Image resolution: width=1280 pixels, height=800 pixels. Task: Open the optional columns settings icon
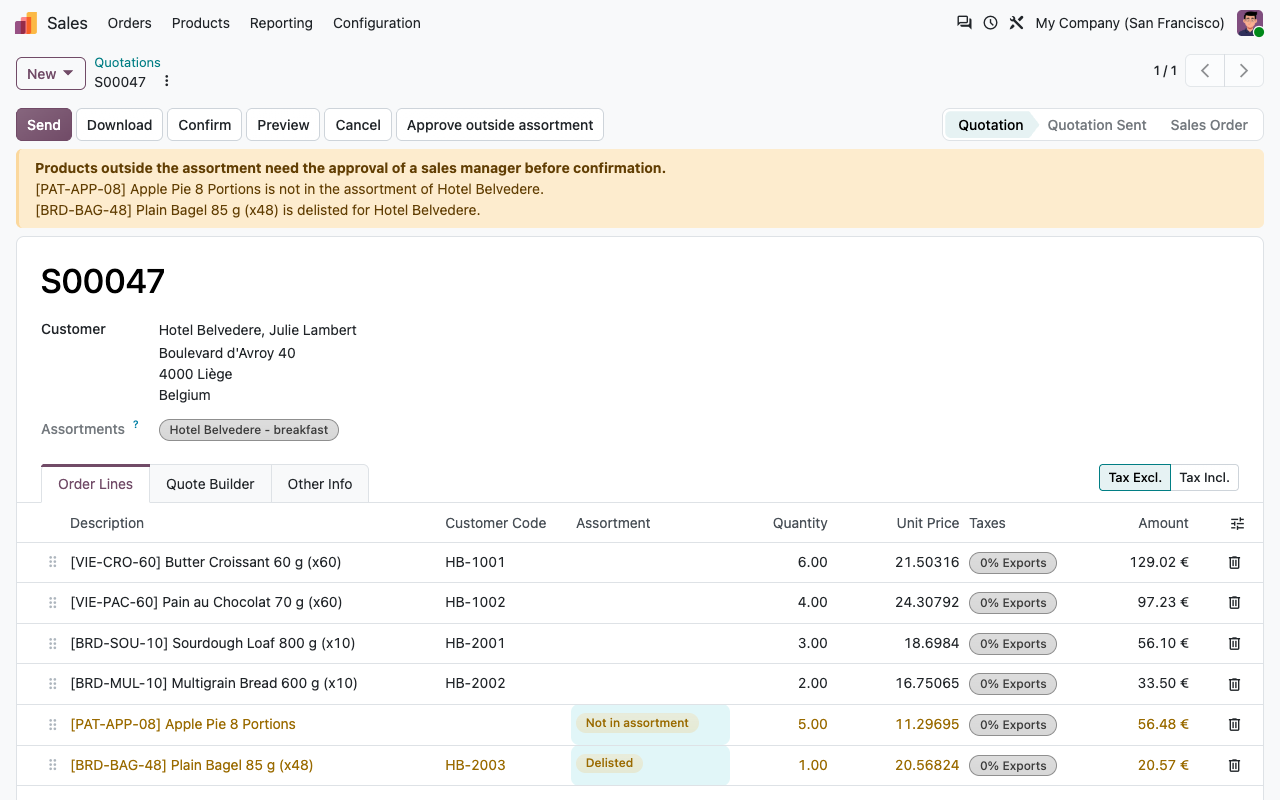1237,523
